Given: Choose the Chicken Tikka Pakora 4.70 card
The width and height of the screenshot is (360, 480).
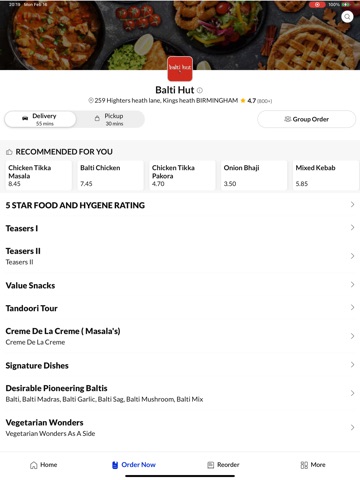Looking at the screenshot, I should click(182, 176).
